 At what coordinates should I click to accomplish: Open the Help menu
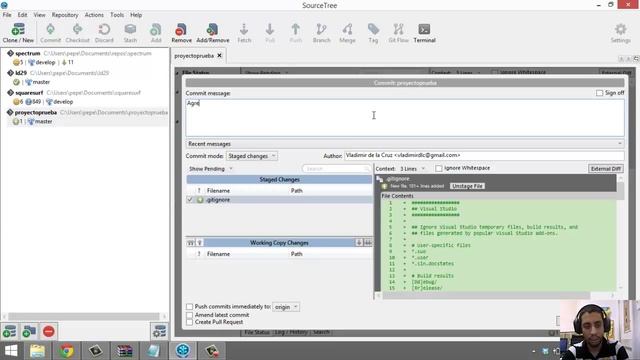136,15
